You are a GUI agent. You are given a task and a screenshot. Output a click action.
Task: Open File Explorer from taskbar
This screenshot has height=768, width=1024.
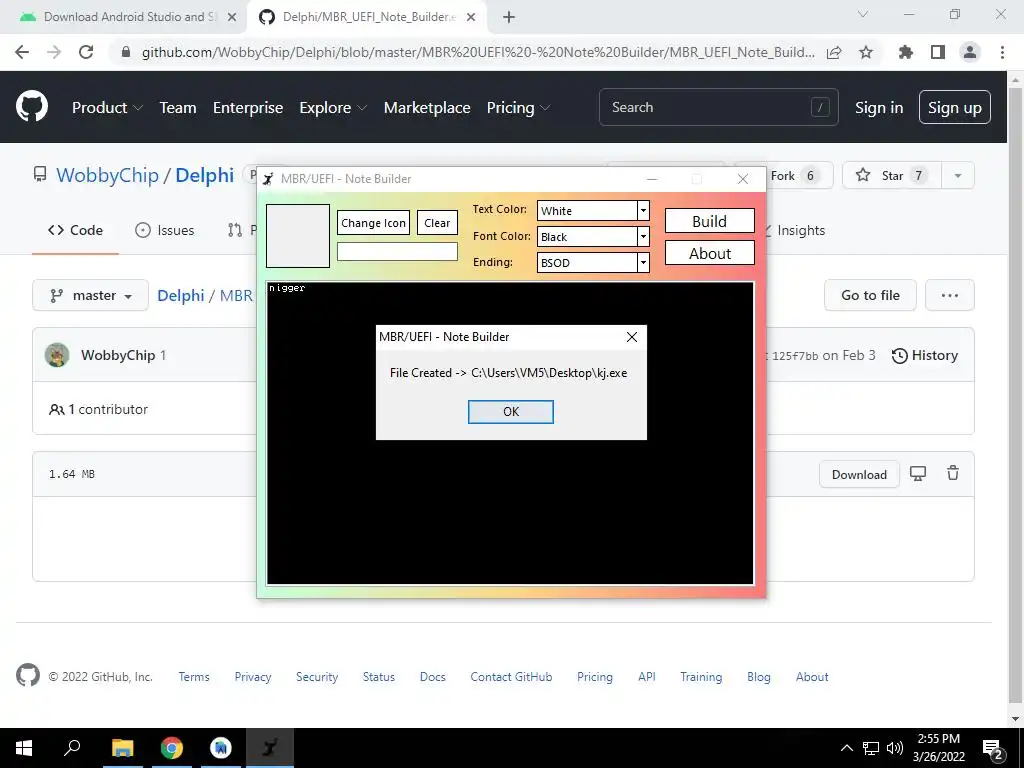click(122, 748)
